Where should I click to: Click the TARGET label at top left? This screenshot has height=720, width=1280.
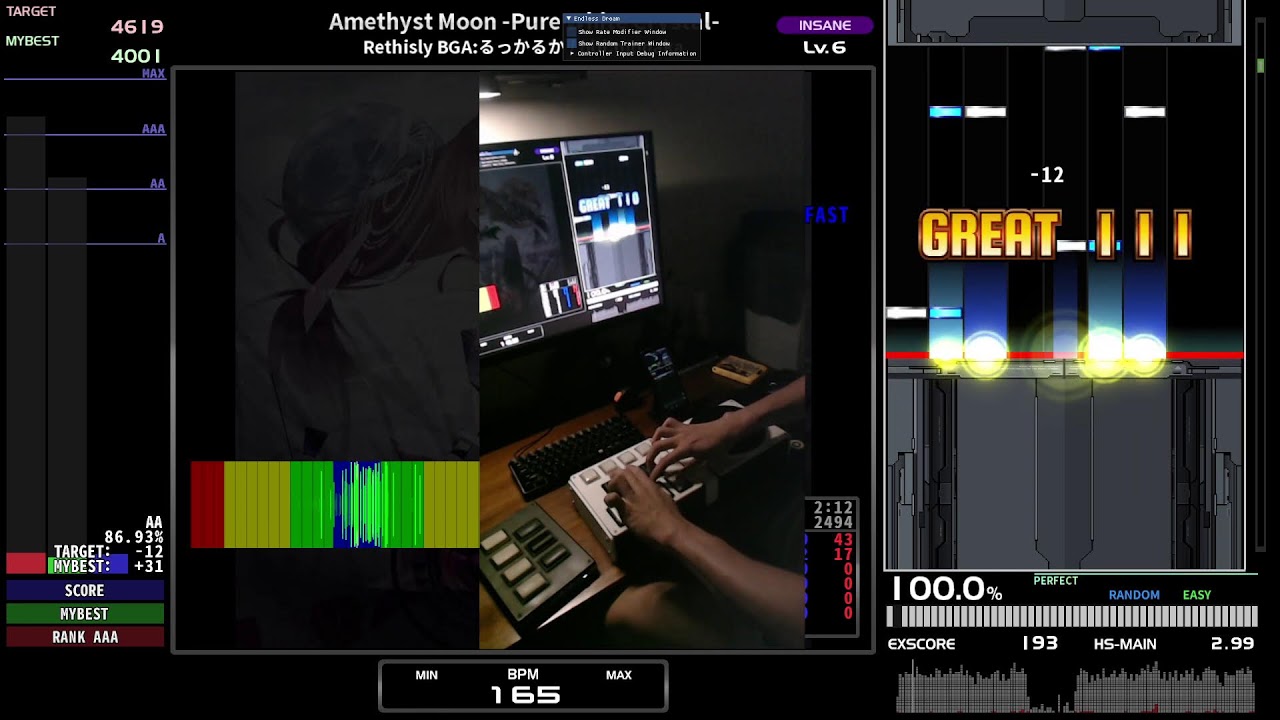(x=31, y=11)
